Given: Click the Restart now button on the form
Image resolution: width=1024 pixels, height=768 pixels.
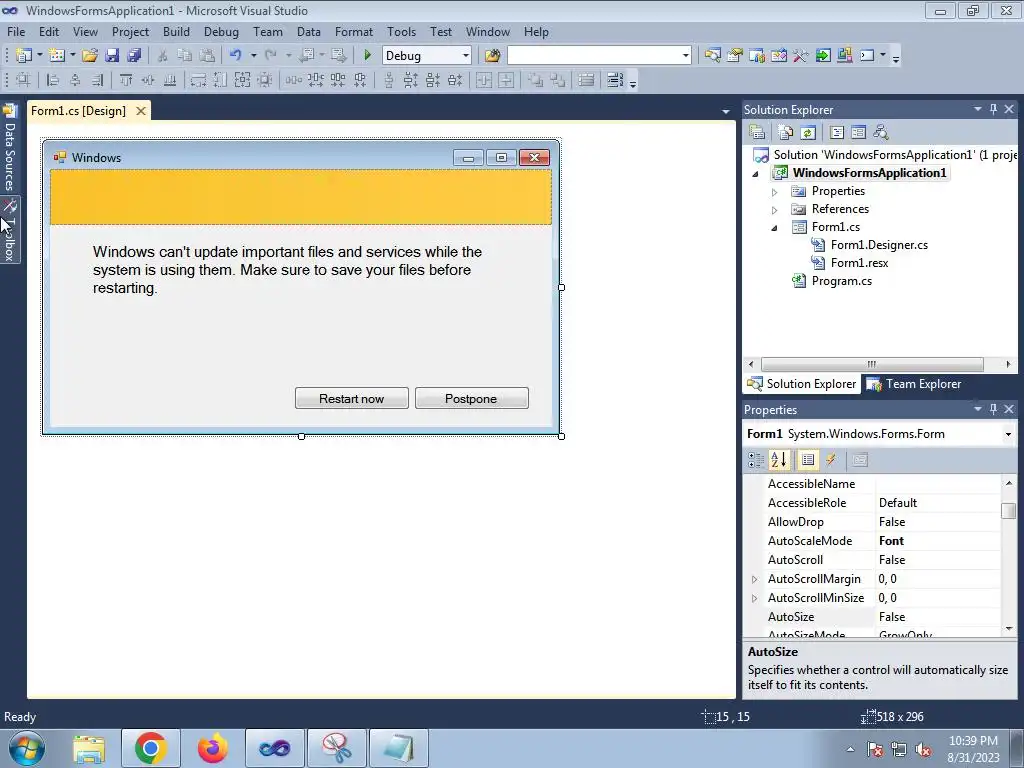Looking at the screenshot, I should tap(351, 398).
